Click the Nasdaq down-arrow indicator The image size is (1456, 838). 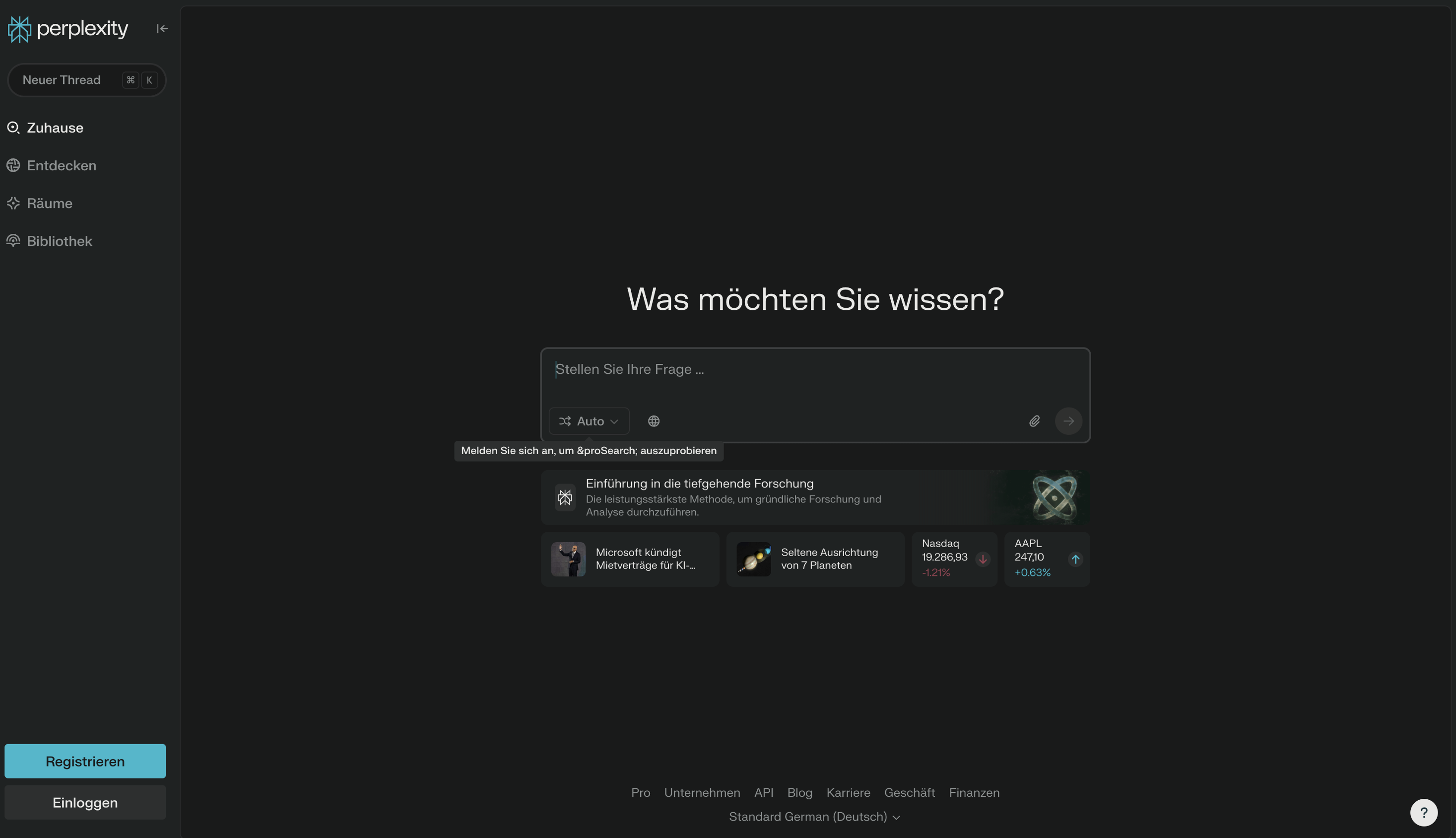(983, 559)
